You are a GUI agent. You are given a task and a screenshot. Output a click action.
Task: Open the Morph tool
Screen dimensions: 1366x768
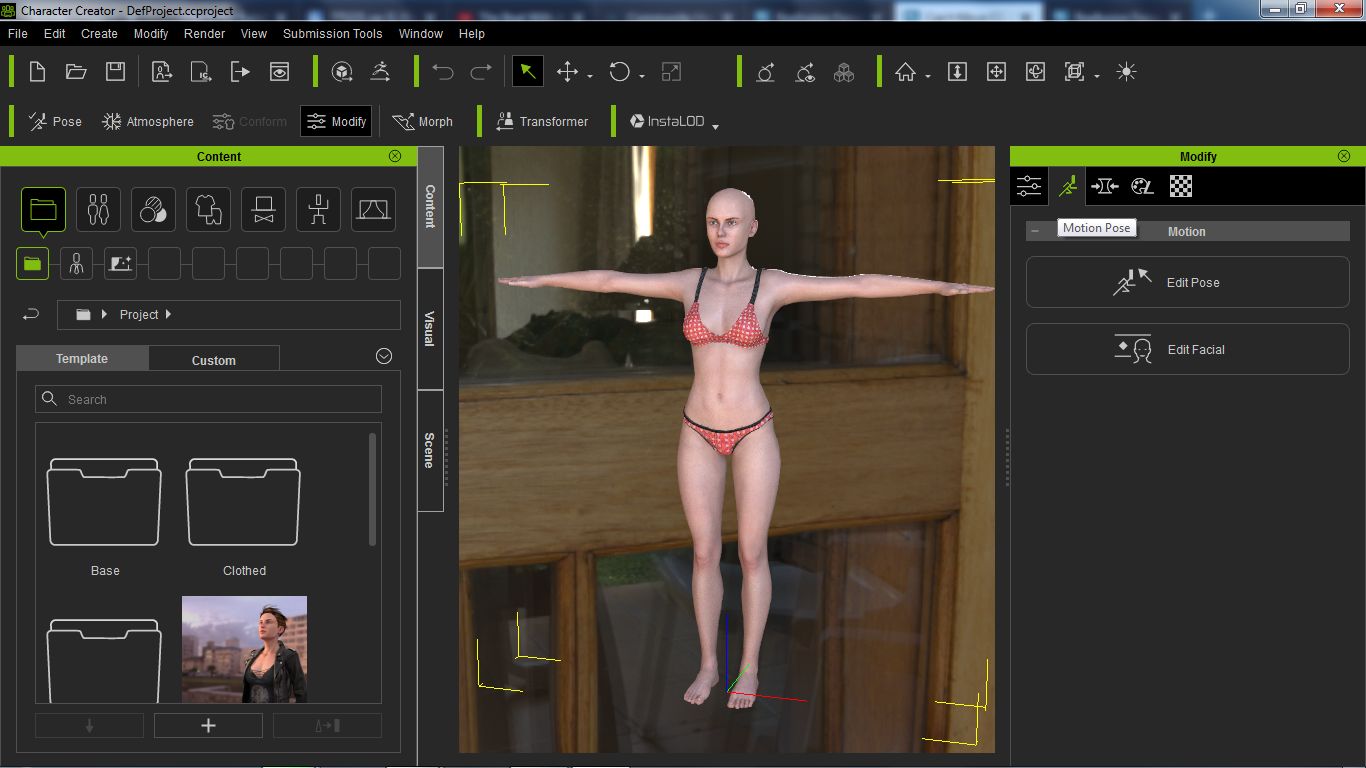[x=422, y=121]
